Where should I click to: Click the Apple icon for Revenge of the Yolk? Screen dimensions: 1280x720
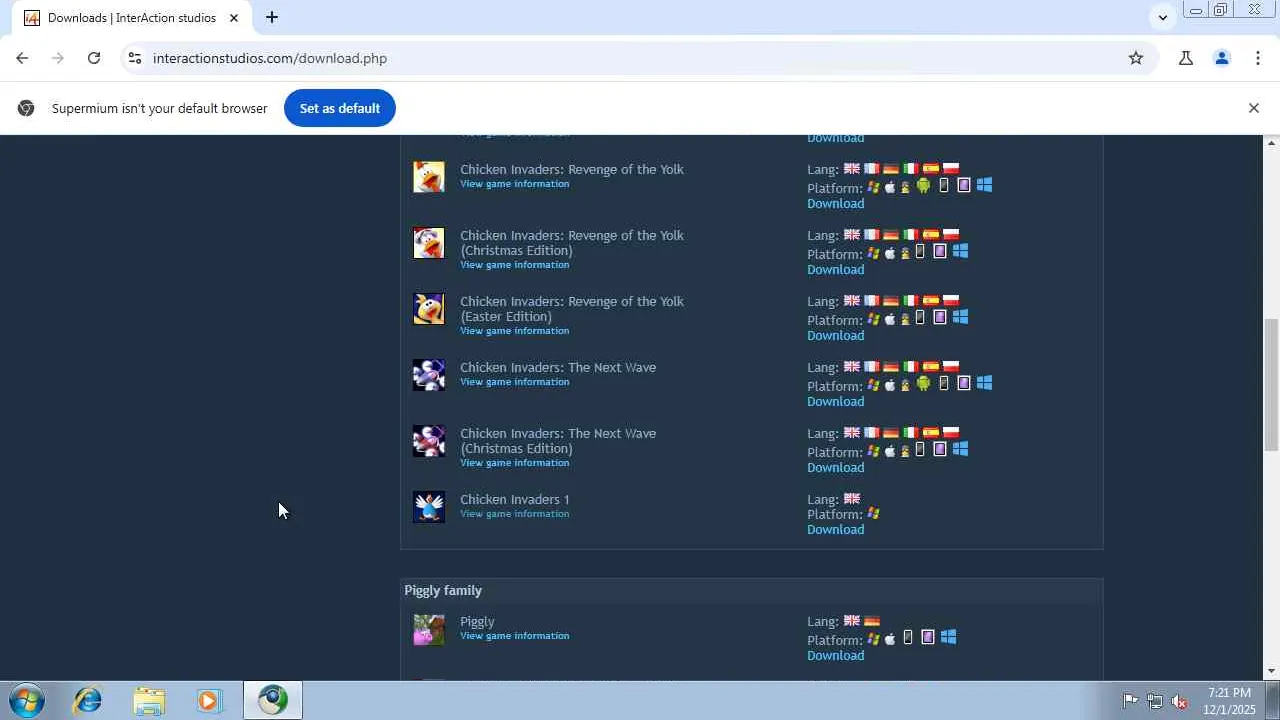coord(890,187)
